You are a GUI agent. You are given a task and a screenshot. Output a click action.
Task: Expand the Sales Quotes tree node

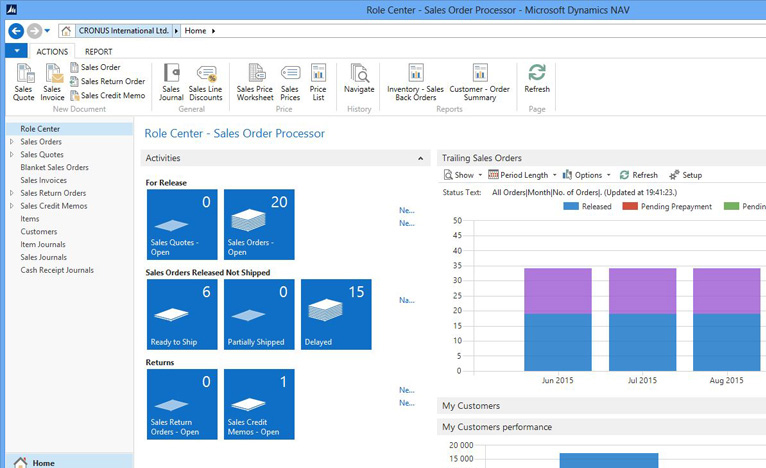click(12, 154)
